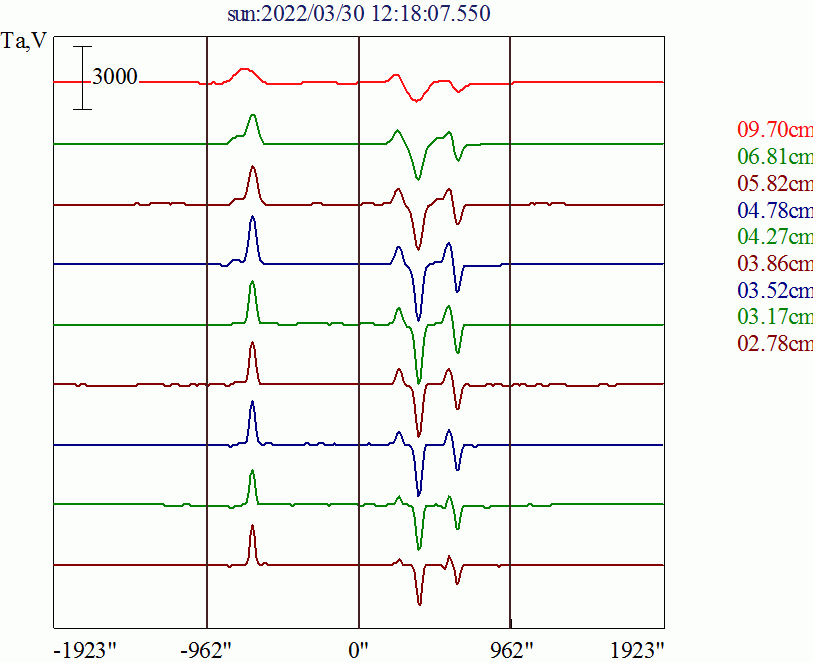Click the 04.78cm wavelength legend label
This screenshot has height=662, width=813.
tap(775, 210)
